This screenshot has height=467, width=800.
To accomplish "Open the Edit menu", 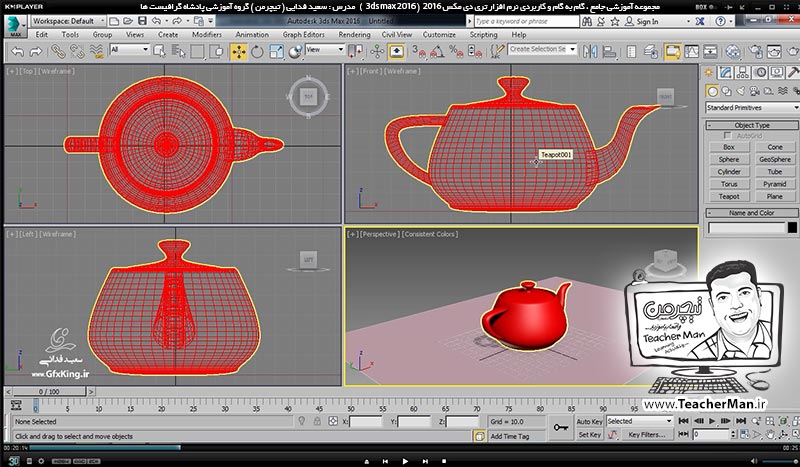I will tap(42, 35).
